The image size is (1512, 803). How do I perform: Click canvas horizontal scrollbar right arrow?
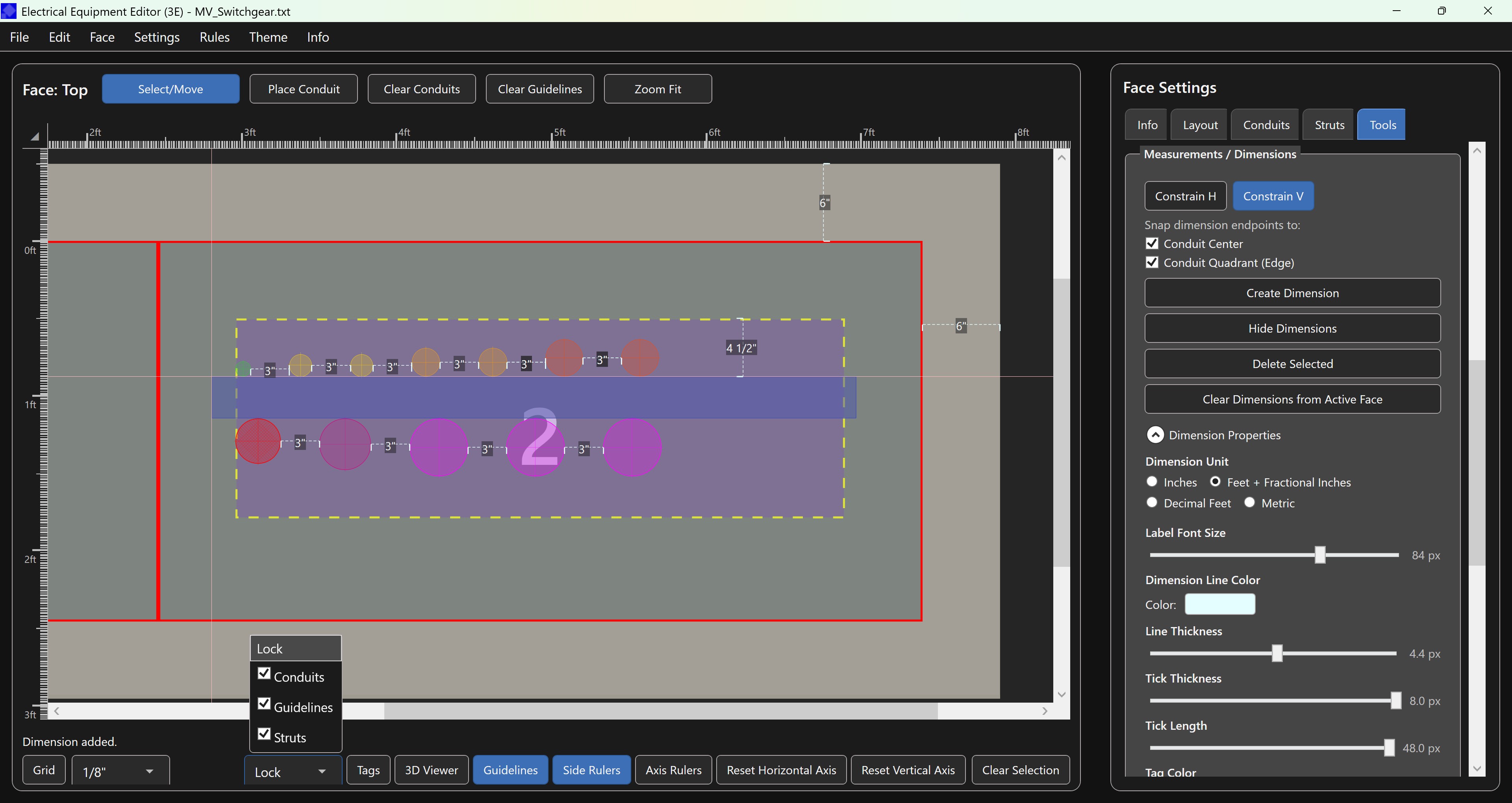(x=1045, y=711)
